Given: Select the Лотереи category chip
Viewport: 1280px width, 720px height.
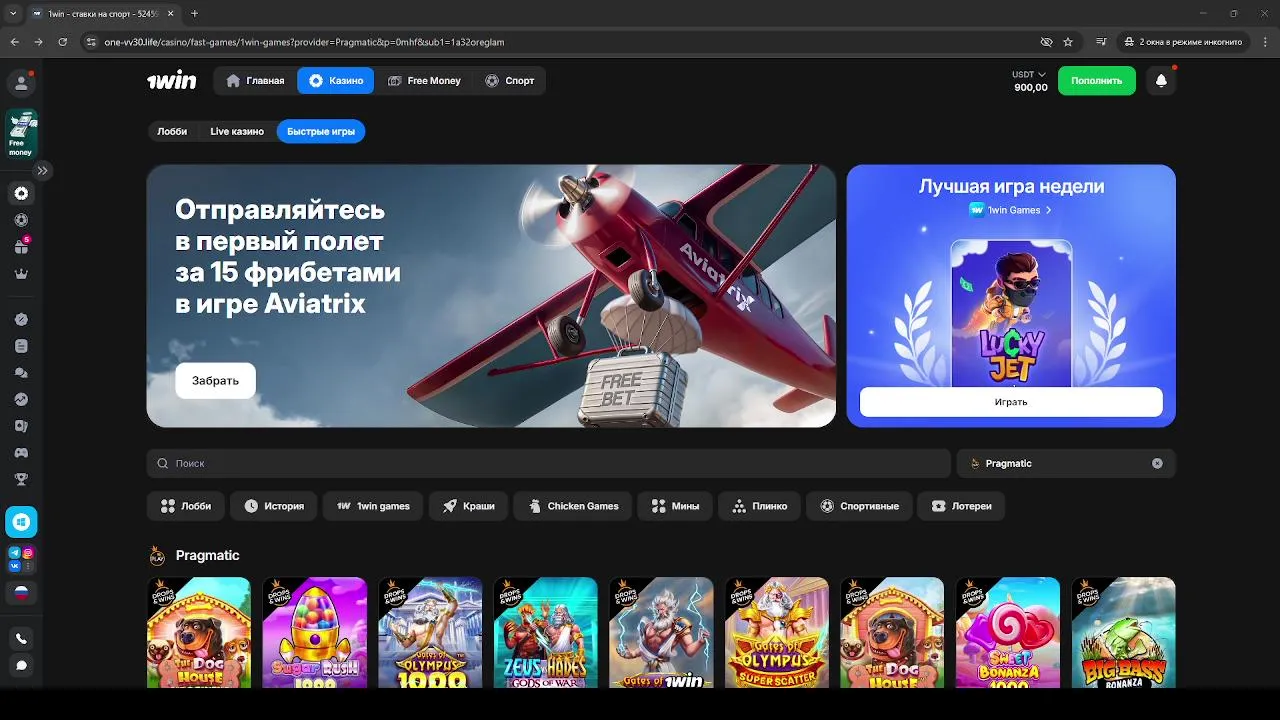Looking at the screenshot, I should coord(961,506).
